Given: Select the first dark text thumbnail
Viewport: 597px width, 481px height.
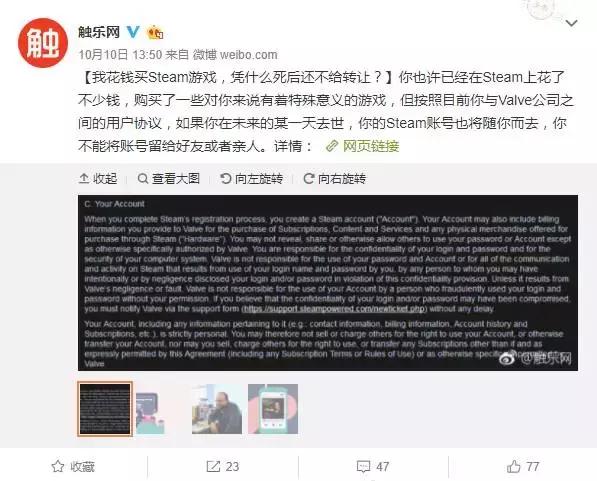Looking at the screenshot, I should point(105,409).
